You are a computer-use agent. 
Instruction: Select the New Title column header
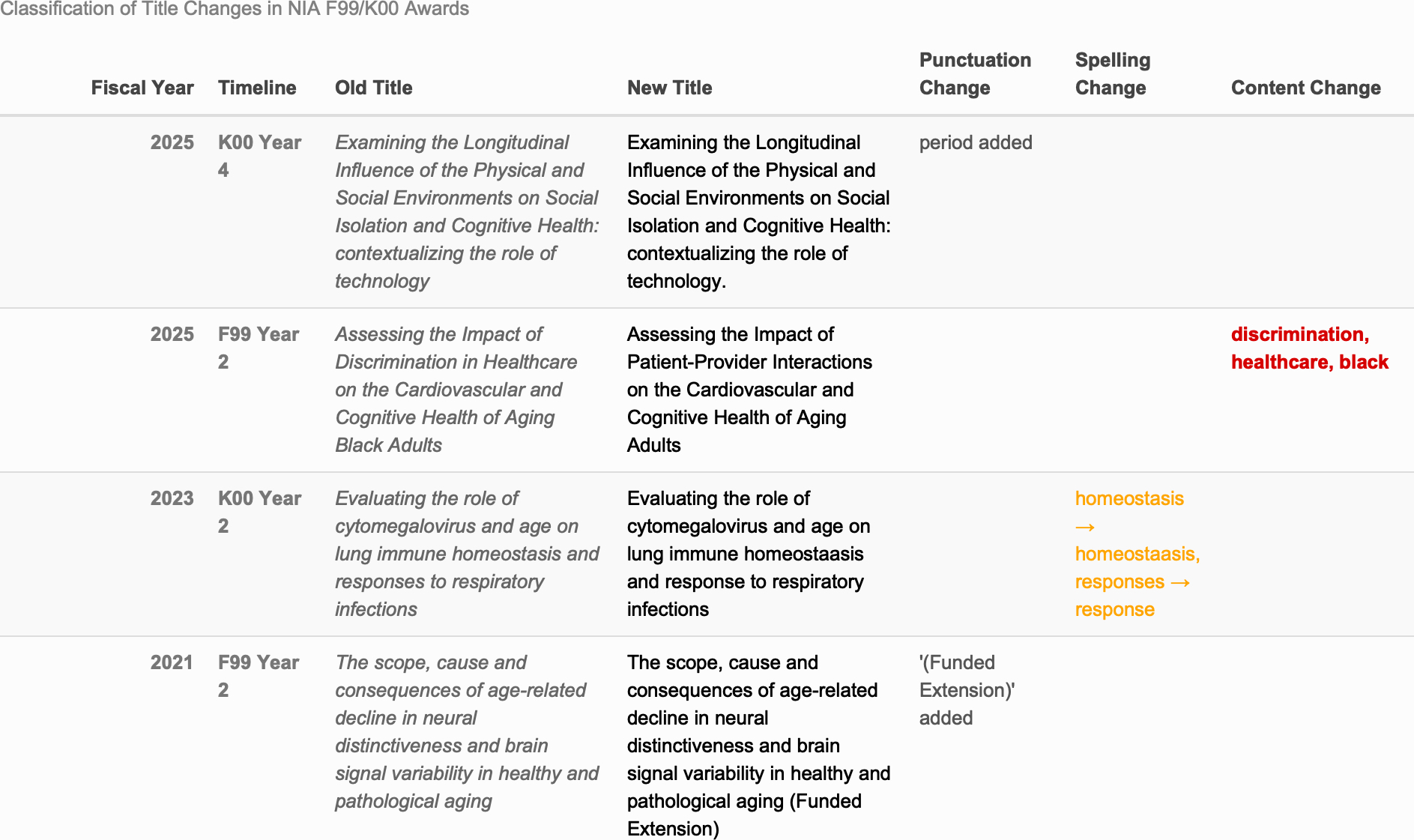click(669, 88)
